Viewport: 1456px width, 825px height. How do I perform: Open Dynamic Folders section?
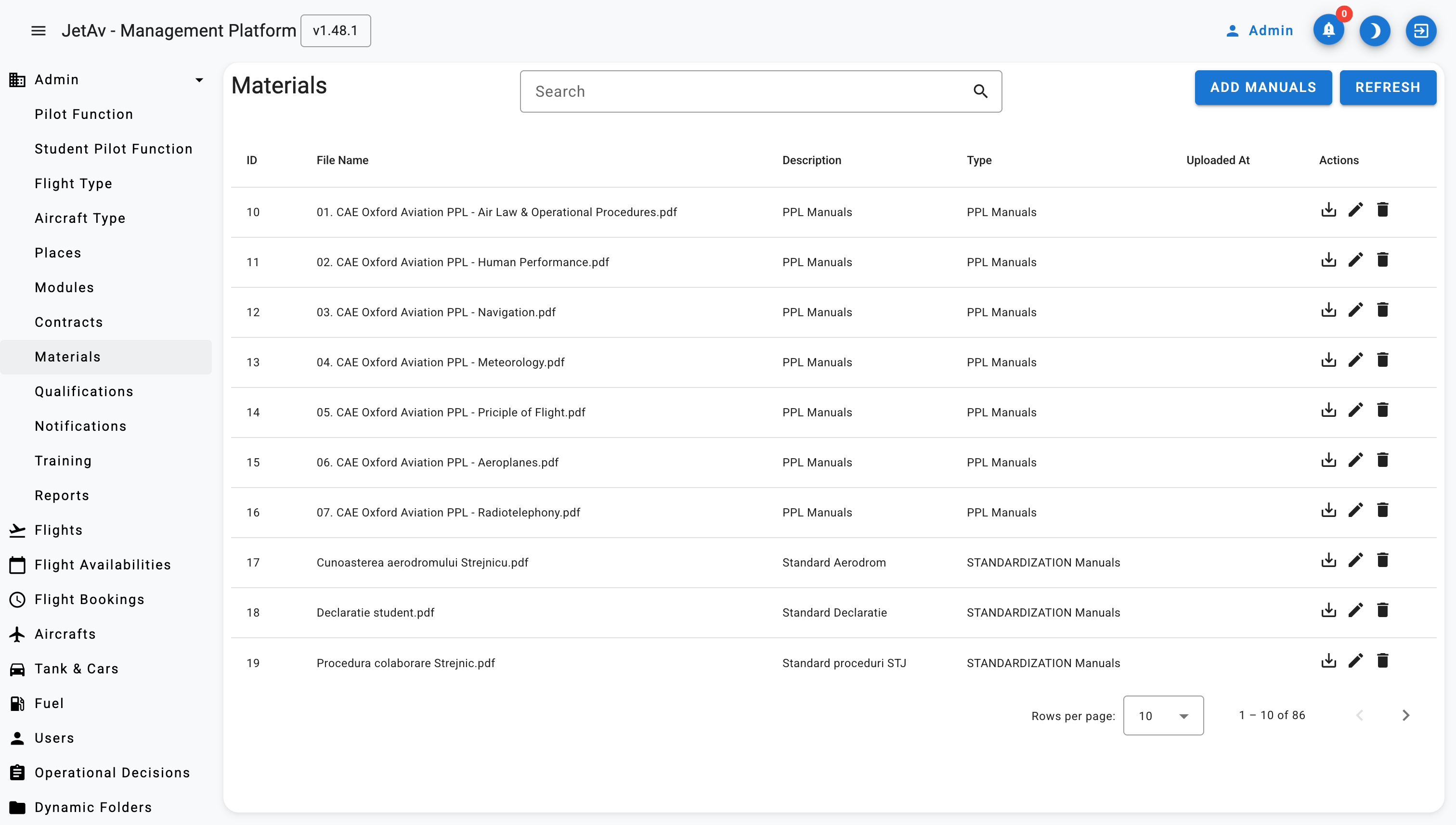[93, 807]
